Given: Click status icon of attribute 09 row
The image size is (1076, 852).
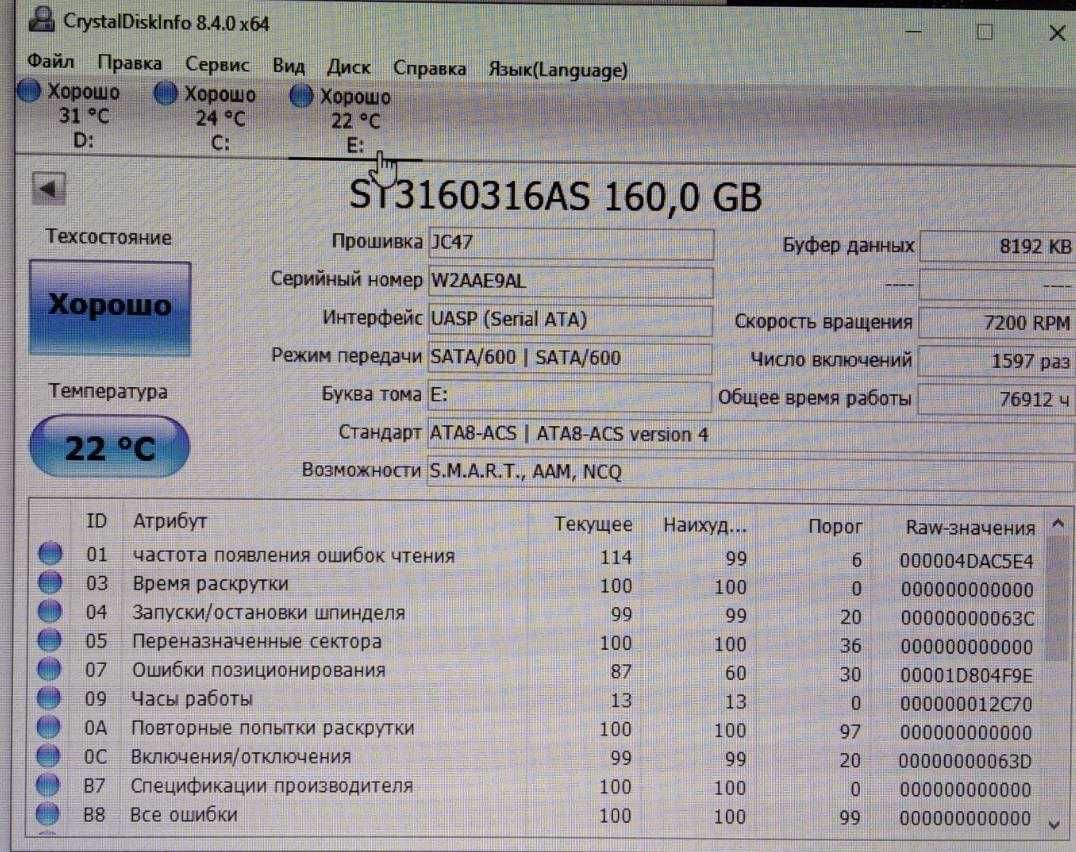Looking at the screenshot, I should point(49,697).
